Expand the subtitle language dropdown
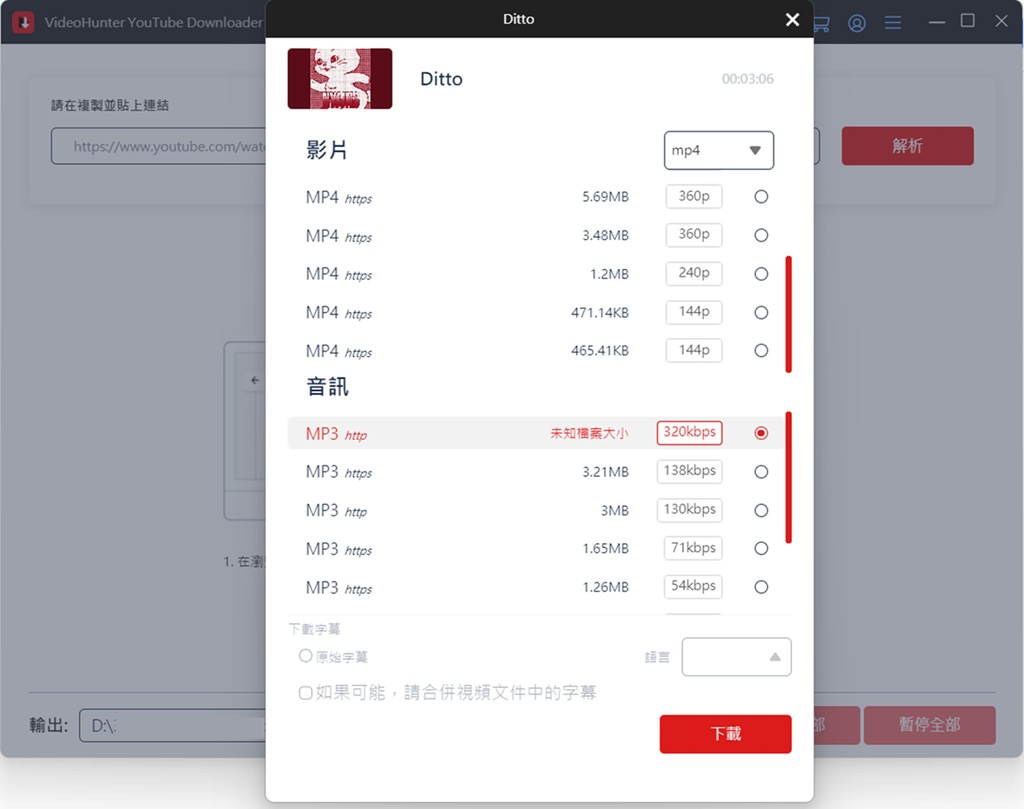Screen dimensions: 1024x809 pyautogui.click(x=736, y=657)
